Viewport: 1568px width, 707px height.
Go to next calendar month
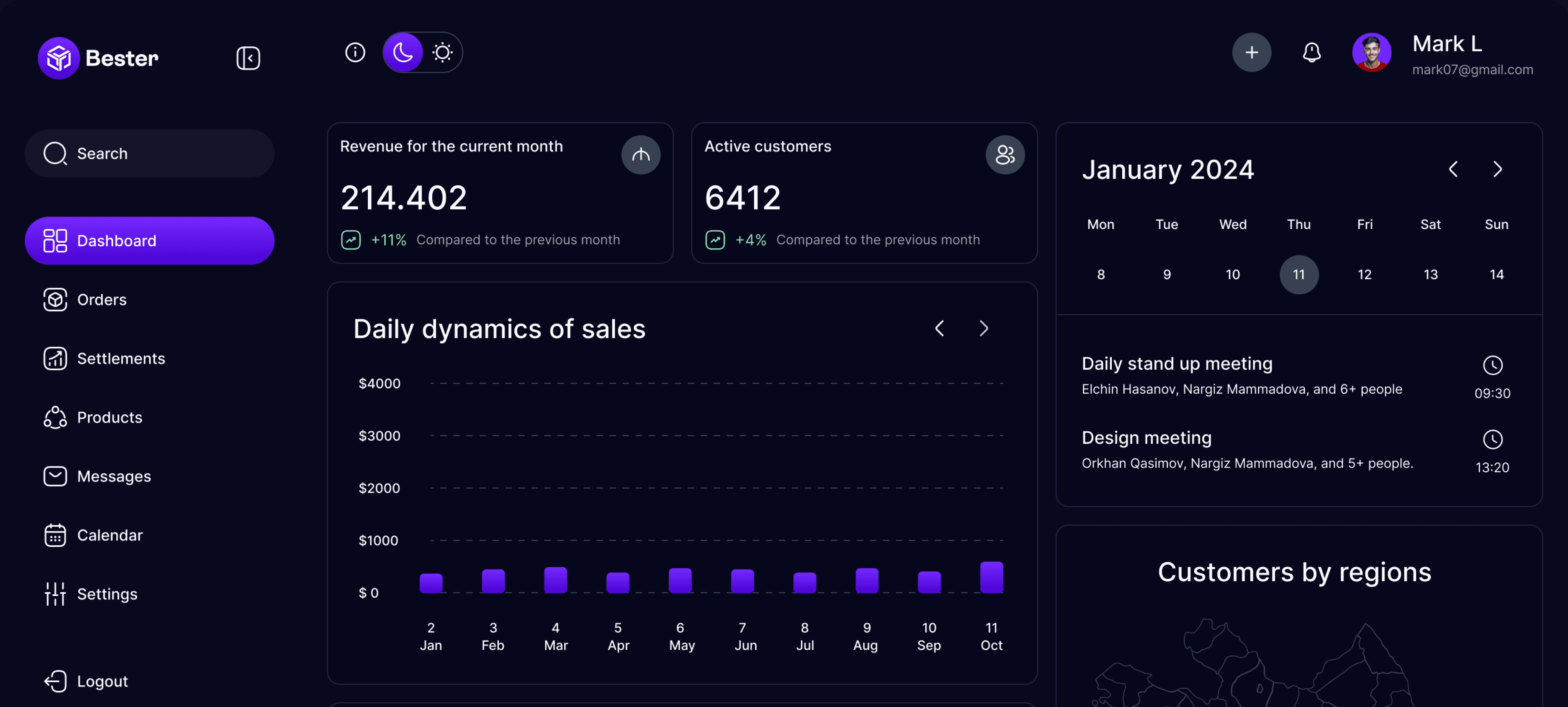pos(1497,169)
